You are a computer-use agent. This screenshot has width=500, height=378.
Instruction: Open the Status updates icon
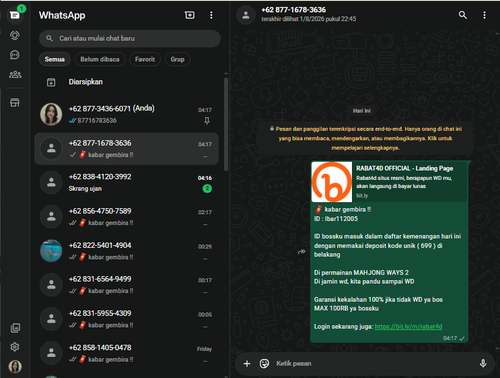point(15,35)
